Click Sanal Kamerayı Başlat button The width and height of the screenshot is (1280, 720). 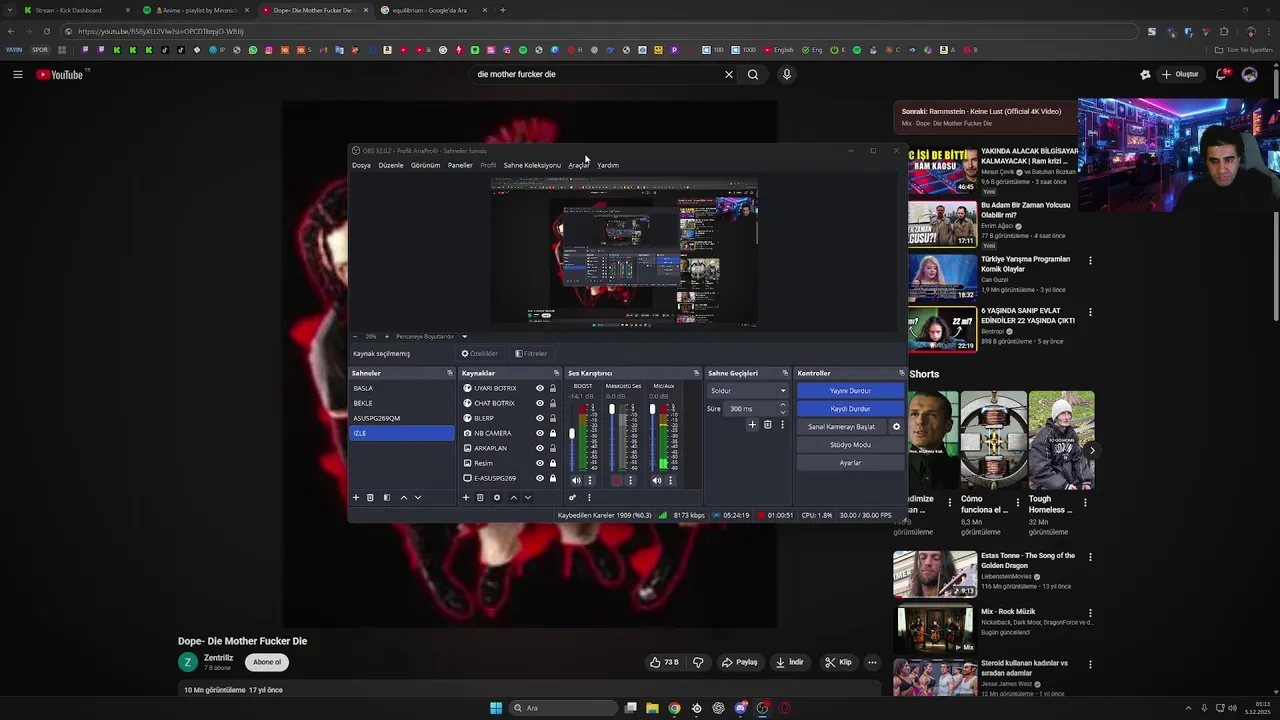click(842, 427)
